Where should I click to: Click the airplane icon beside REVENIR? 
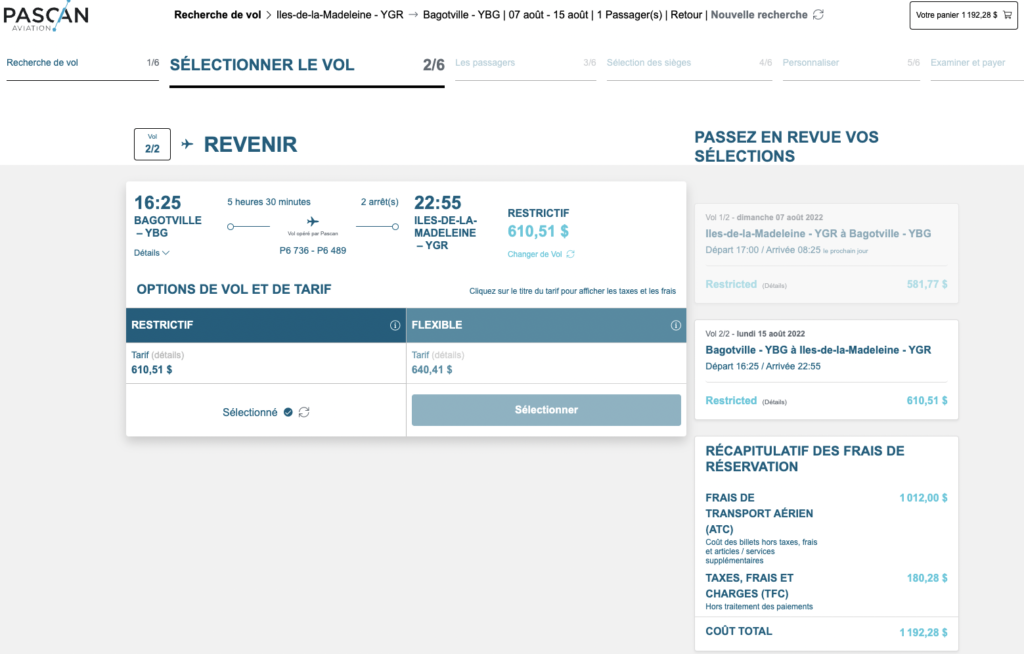[x=187, y=144]
